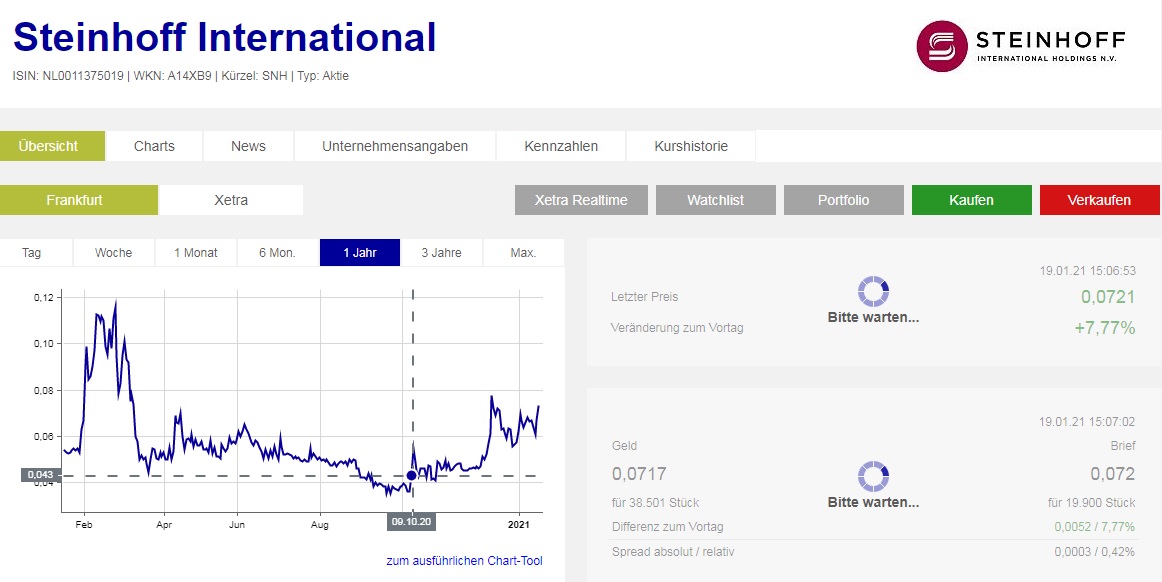Open Xetra Realtime quotes
Screen dimensions: 1162x582
tap(581, 200)
